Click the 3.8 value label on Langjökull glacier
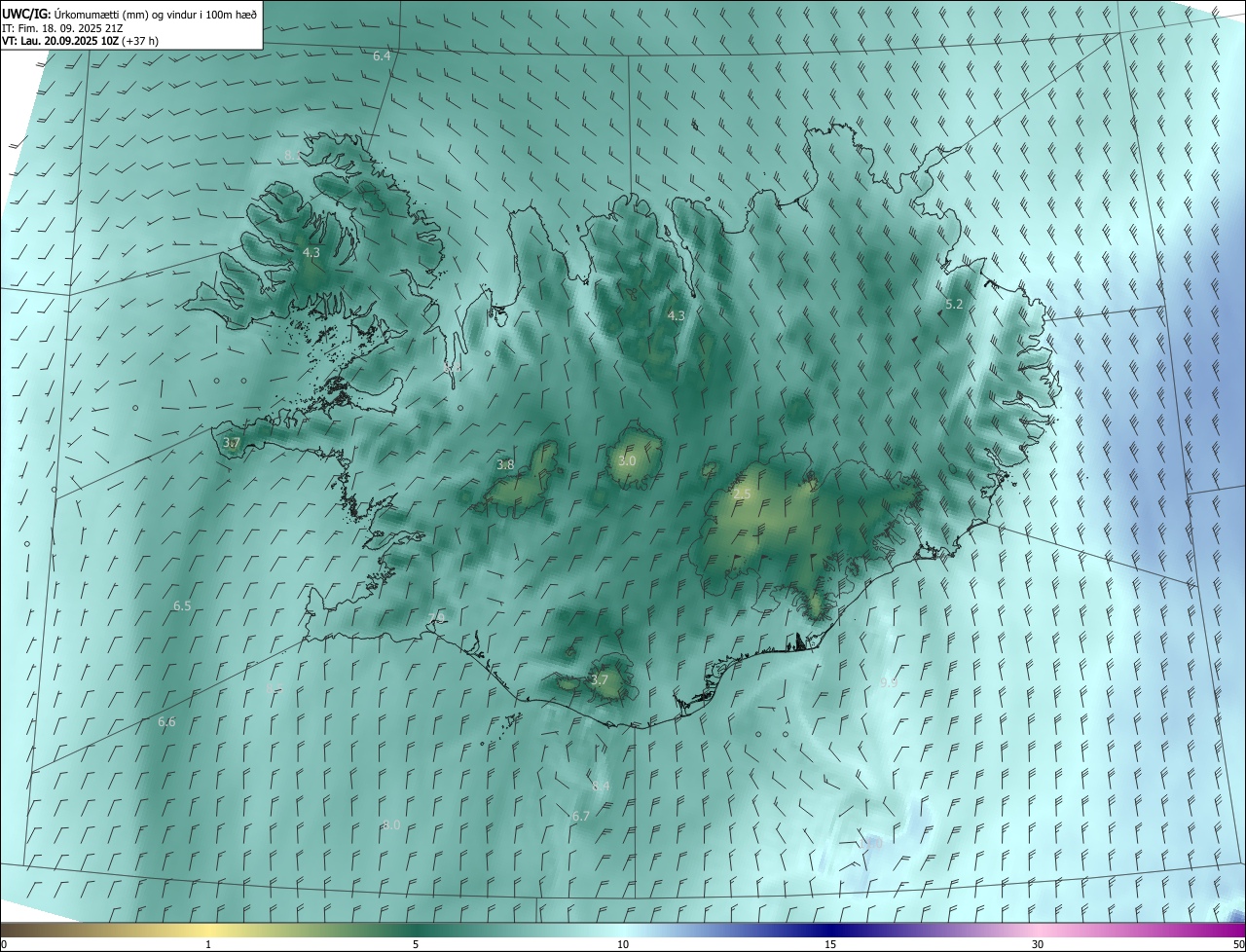 (x=505, y=465)
